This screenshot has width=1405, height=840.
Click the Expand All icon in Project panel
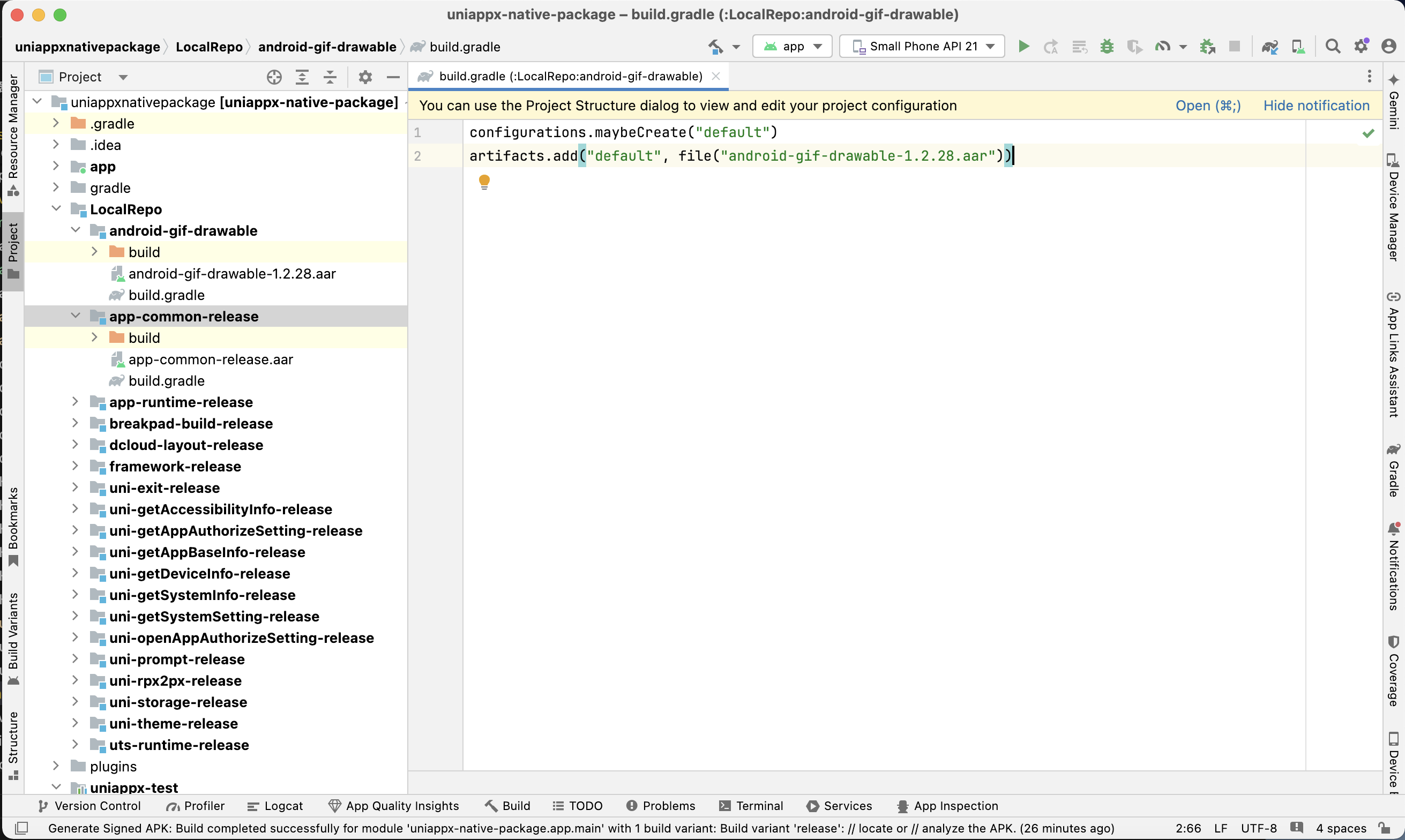[x=302, y=77]
